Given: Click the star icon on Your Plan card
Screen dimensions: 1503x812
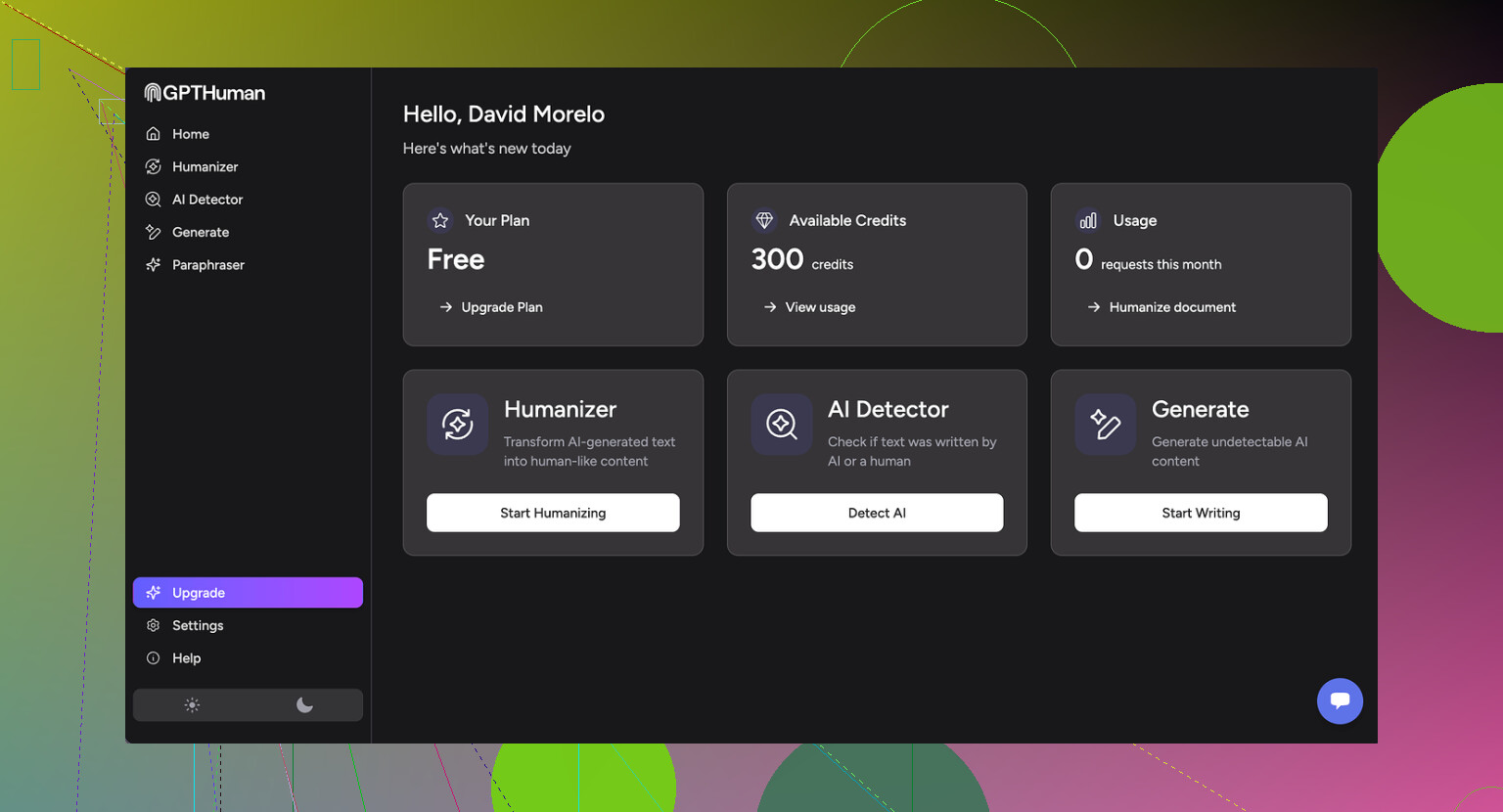Looking at the screenshot, I should [439, 220].
